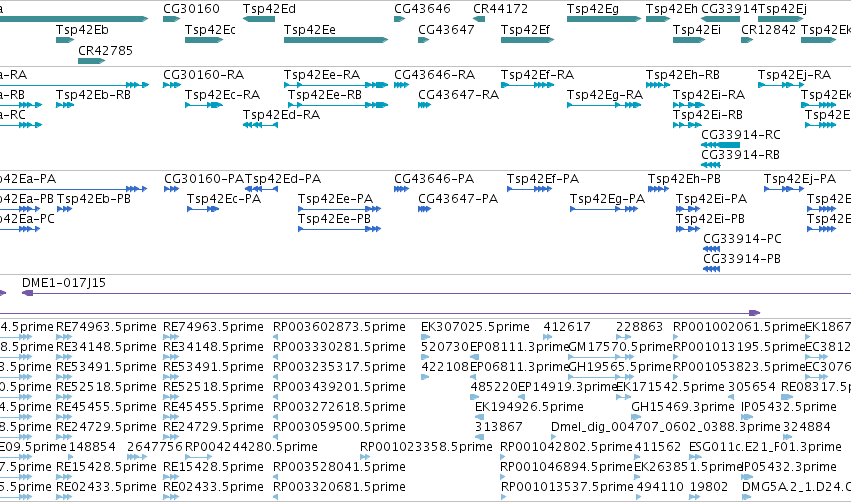The image size is (851, 502).
Task: Click the Tsp42Eb gene label
Action: click(x=82, y=30)
